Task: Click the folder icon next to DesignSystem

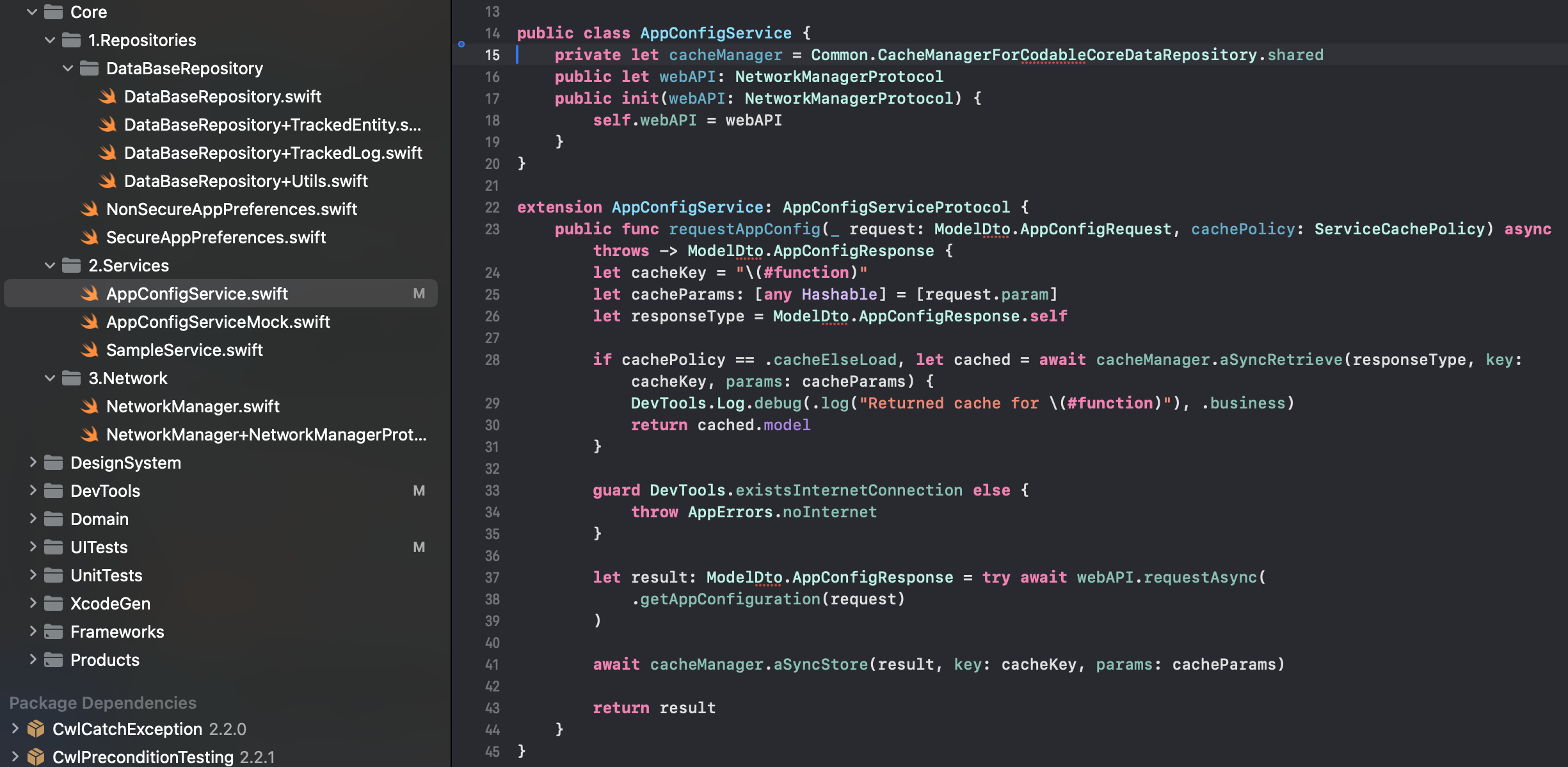Action: click(x=54, y=463)
